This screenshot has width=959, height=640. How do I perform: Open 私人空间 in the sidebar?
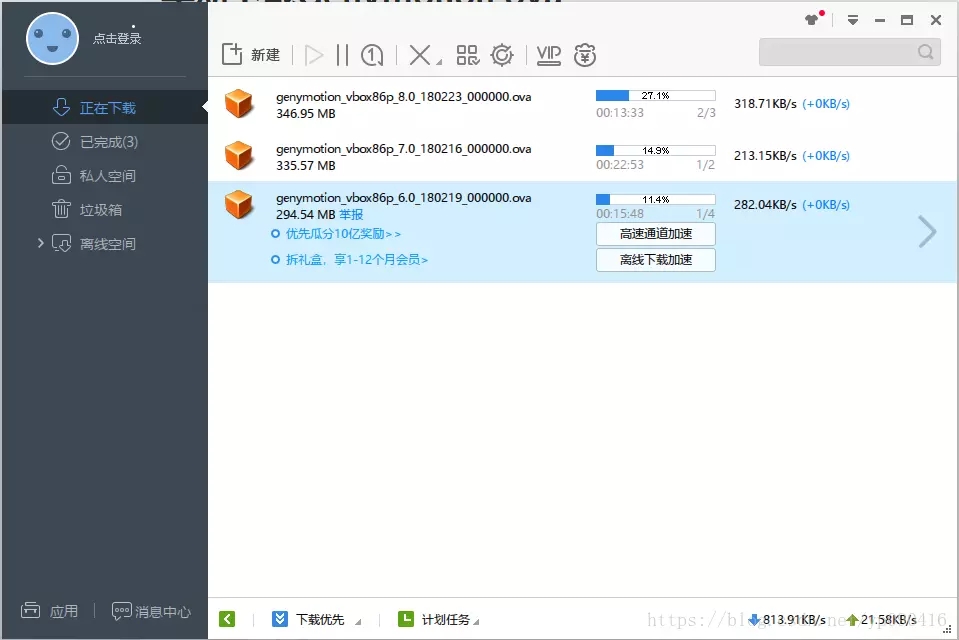pos(107,176)
